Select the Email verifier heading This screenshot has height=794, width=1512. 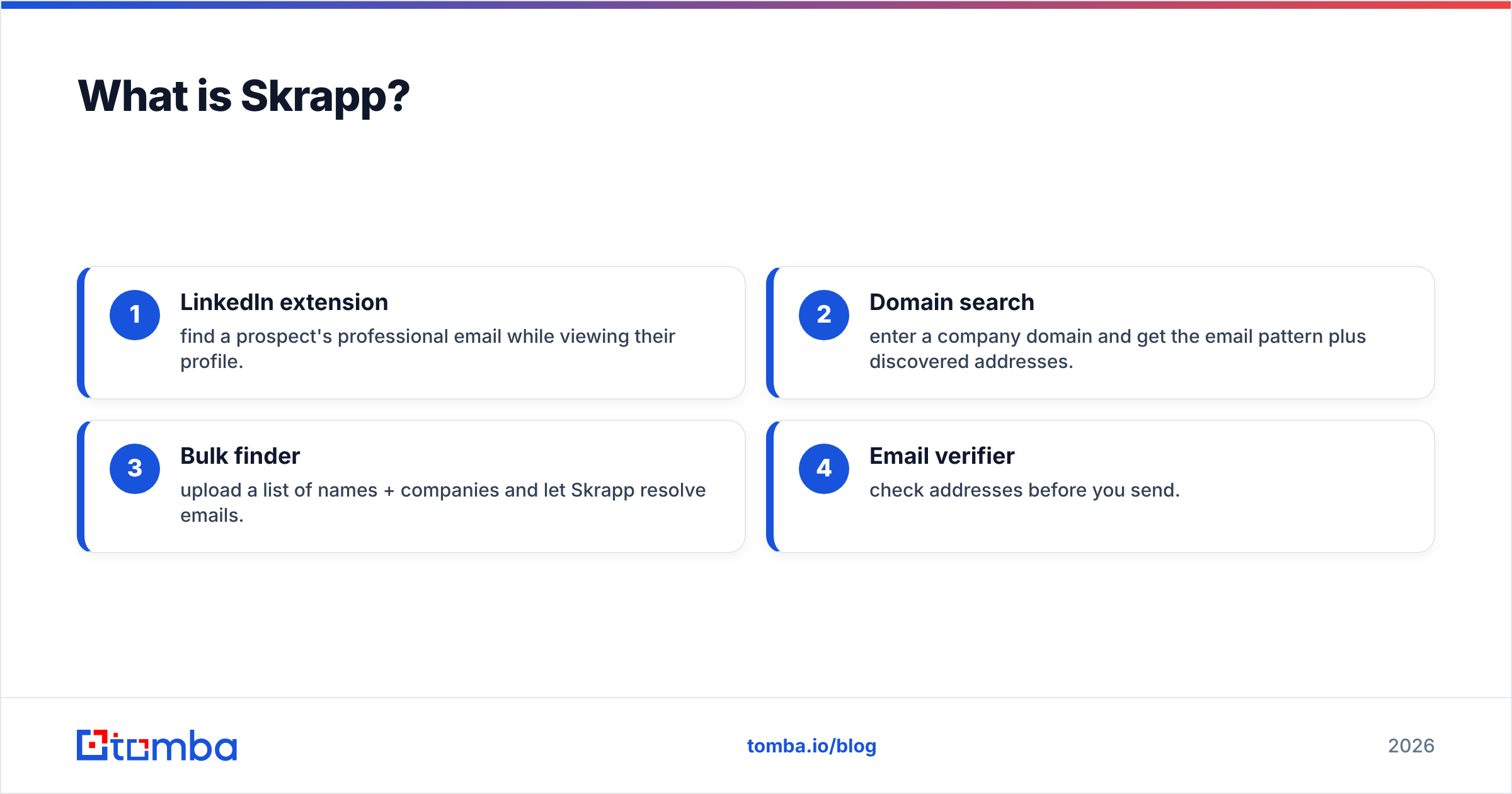tap(942, 456)
